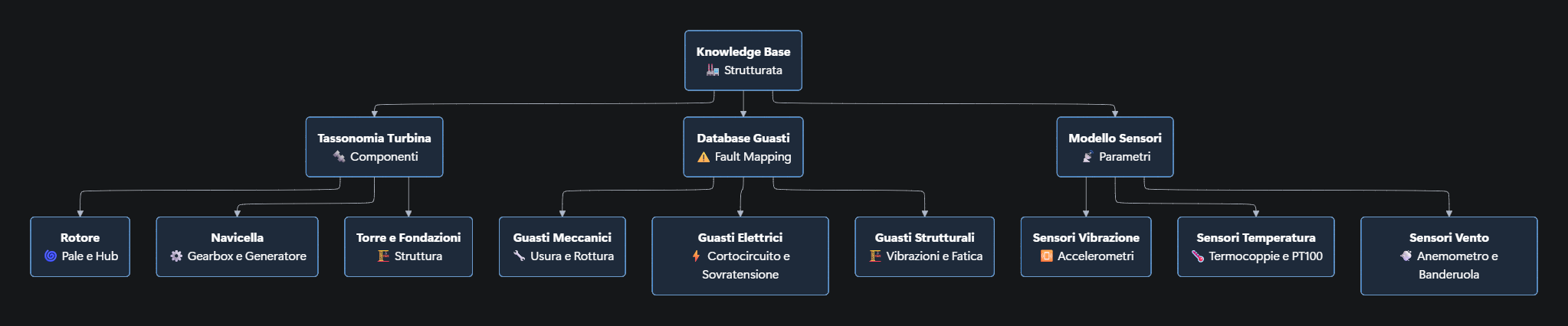Screen dimensions: 1568x326
Task: Click the wrench icon beside Usura e Rottura
Action: pyautogui.click(x=519, y=256)
